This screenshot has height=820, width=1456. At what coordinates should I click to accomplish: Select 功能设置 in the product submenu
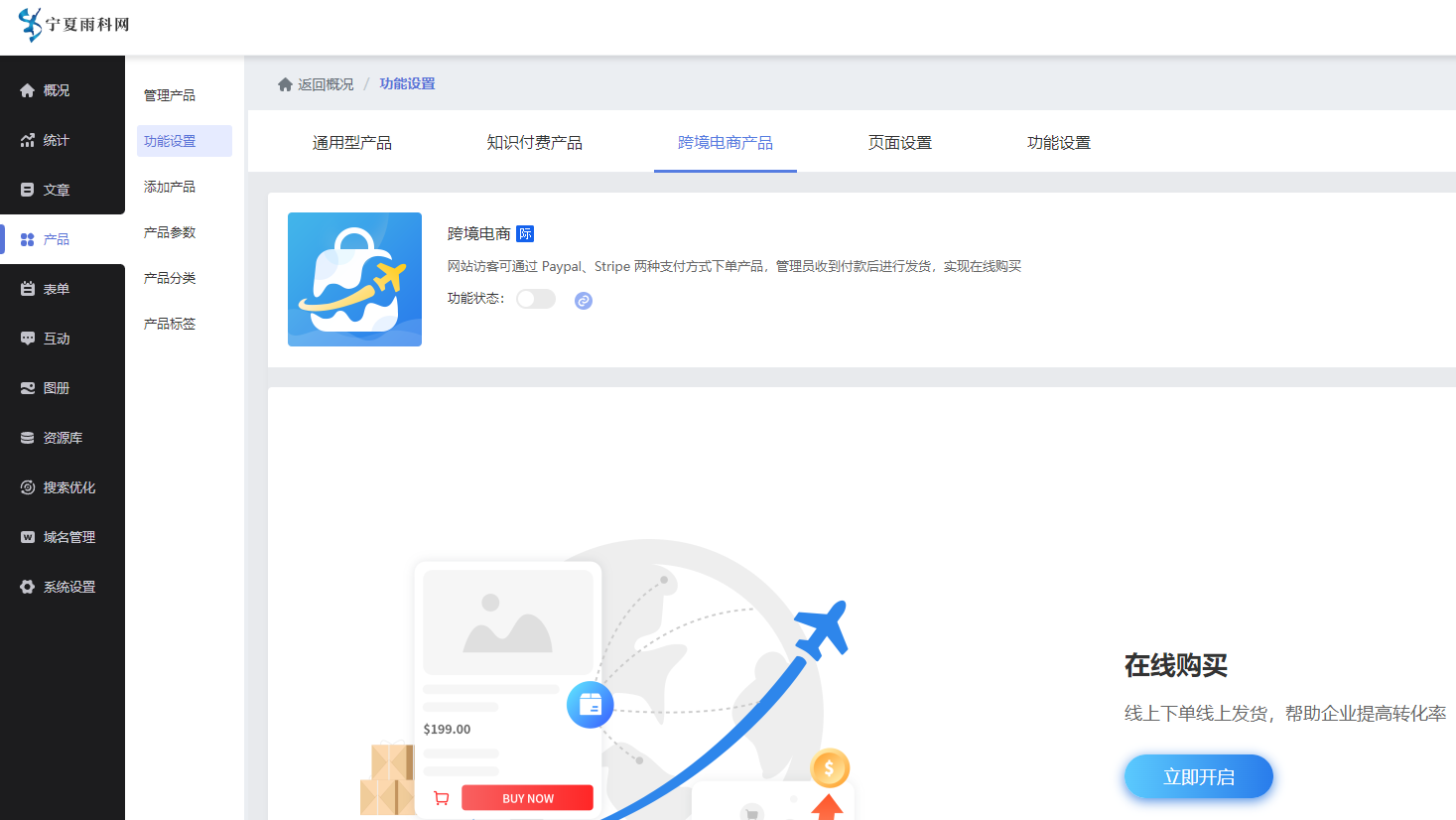click(x=185, y=141)
